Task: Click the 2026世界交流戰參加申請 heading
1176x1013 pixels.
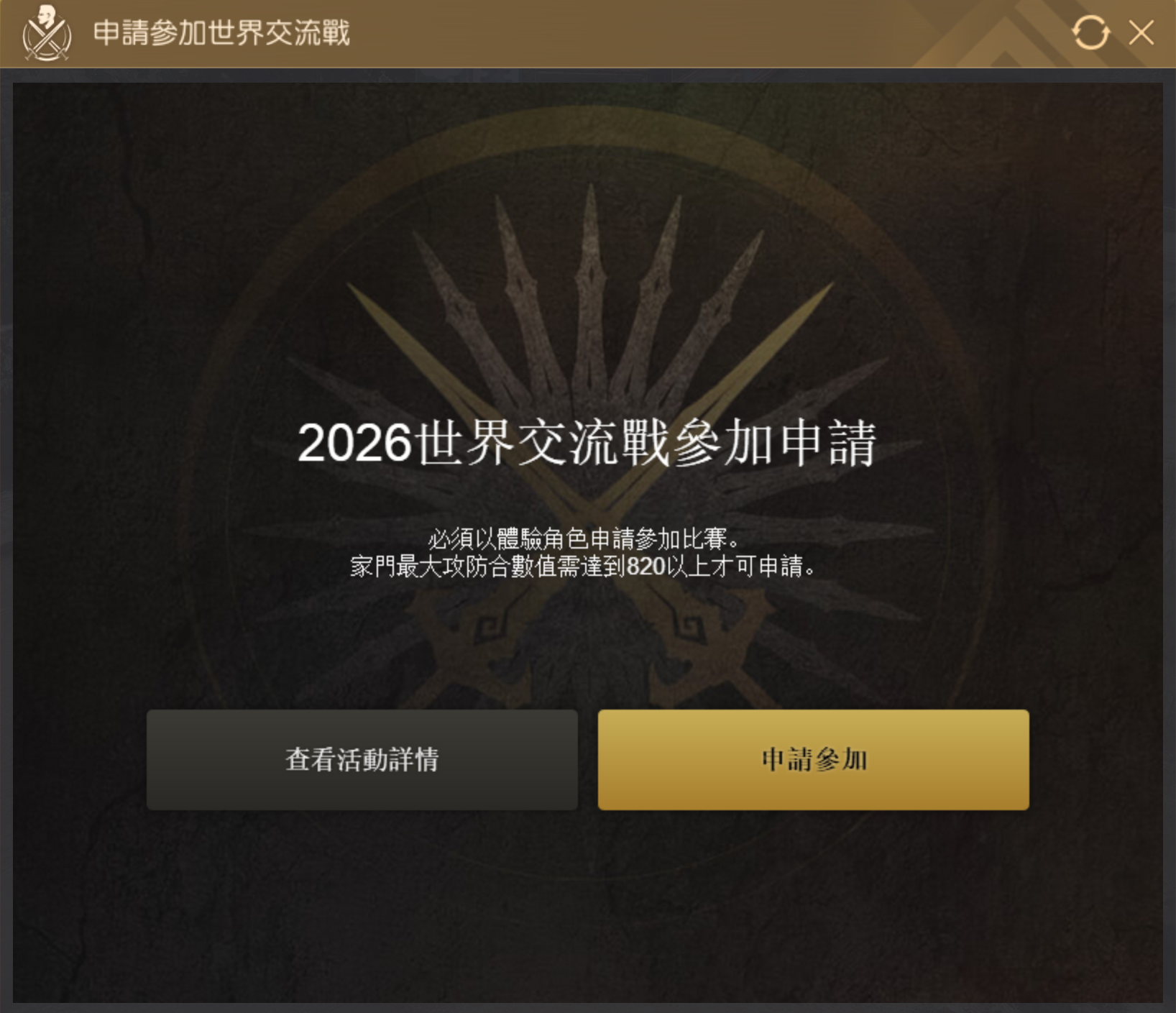Action: tap(587, 443)
